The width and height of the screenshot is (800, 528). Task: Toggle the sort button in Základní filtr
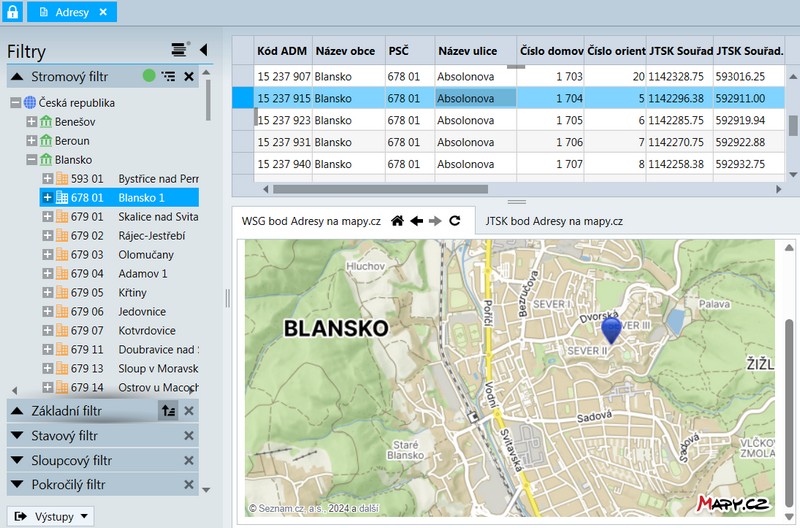coord(168,410)
